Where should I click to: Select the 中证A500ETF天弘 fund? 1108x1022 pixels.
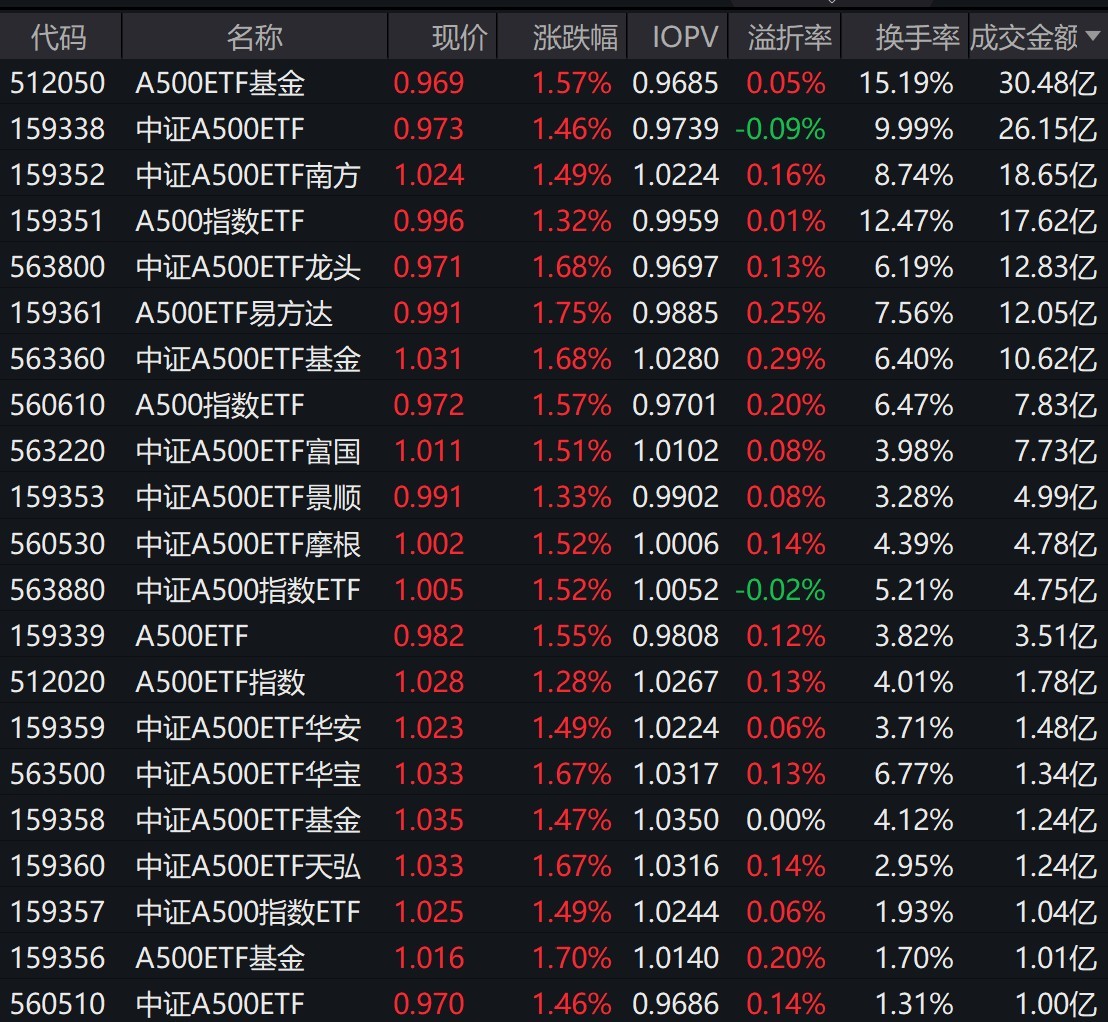247,866
